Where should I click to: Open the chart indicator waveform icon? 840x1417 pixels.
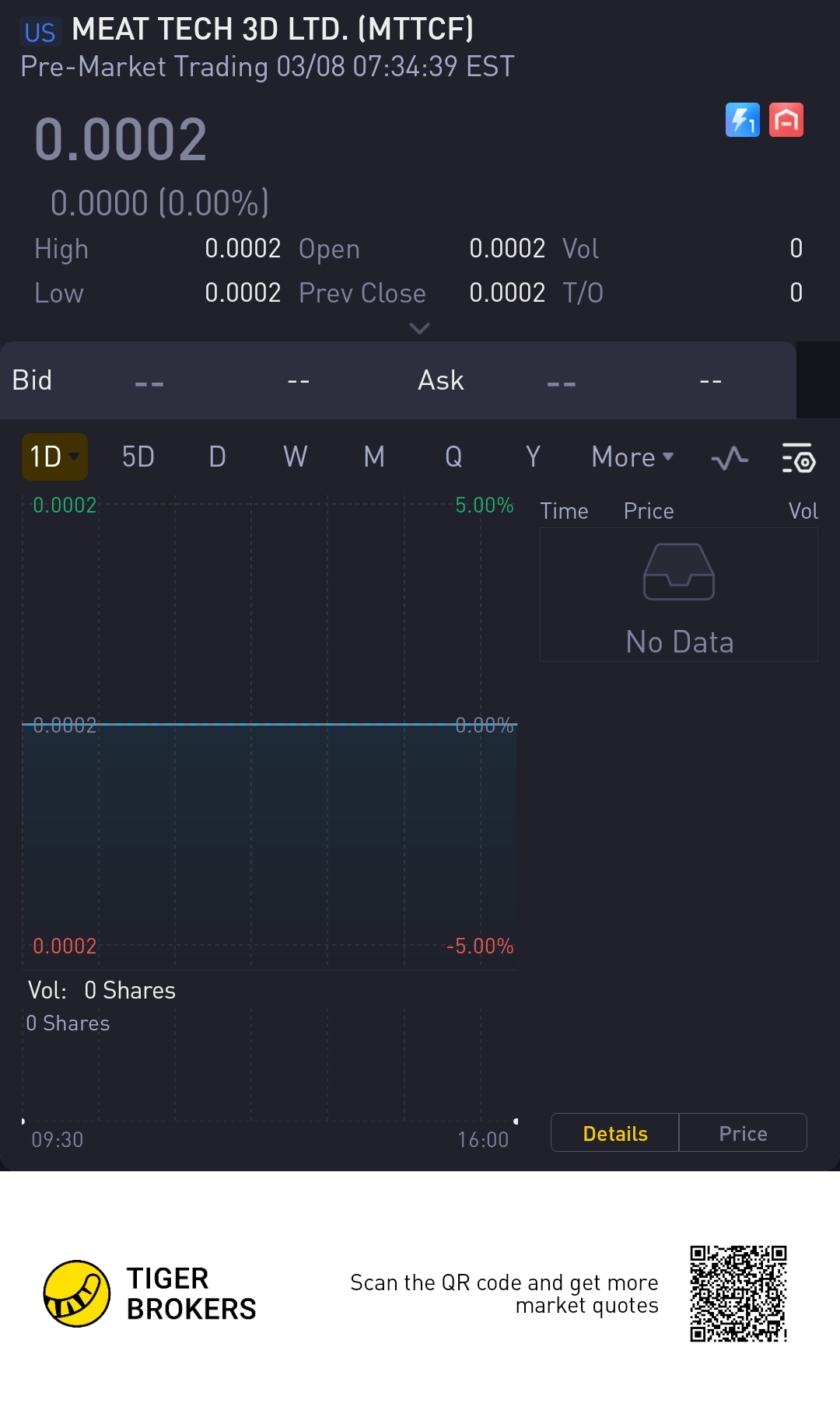730,457
